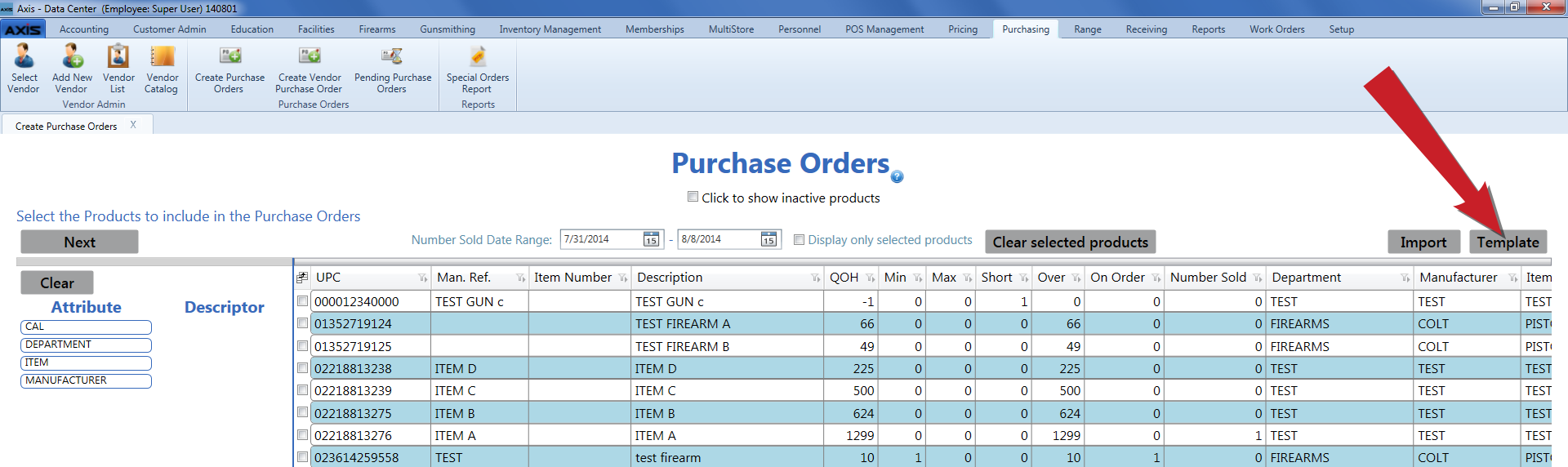Open filter for Department column
Screen dimensions: 1568x467
(1405, 278)
